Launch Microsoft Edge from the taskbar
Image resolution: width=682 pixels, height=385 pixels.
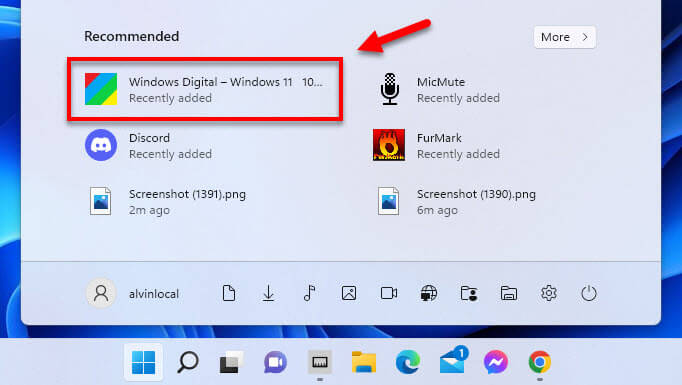[x=408, y=362]
